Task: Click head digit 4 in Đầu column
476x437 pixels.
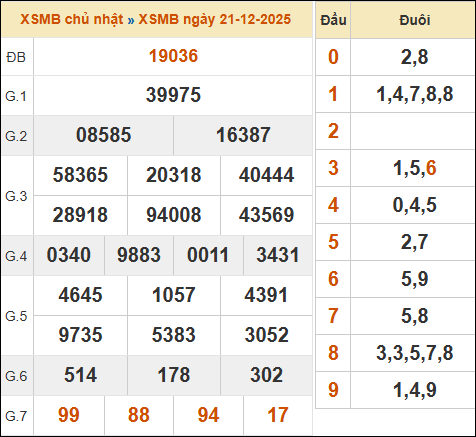Action: click(x=333, y=205)
